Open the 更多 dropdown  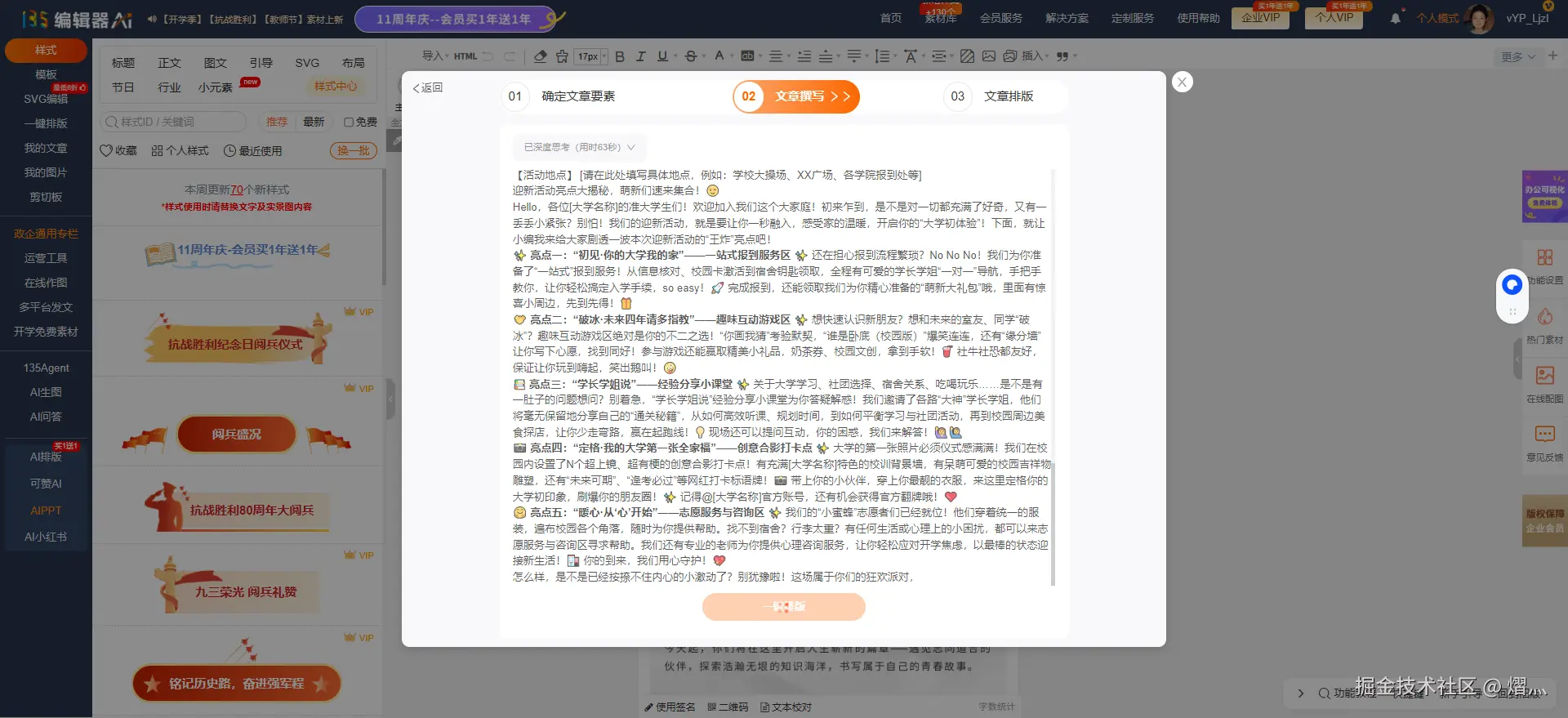(x=1518, y=56)
